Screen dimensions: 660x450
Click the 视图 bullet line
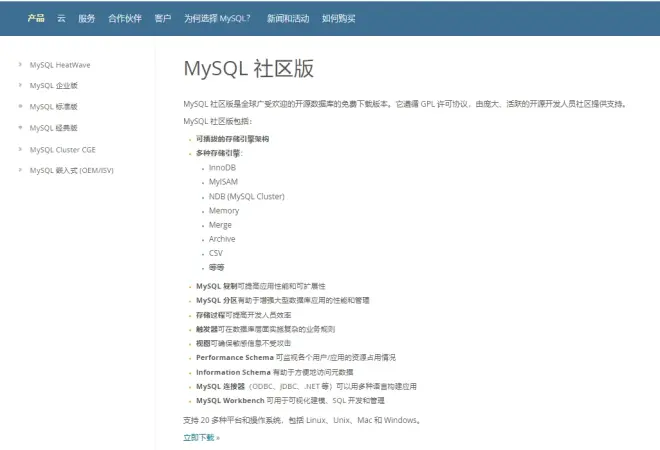tap(243, 343)
